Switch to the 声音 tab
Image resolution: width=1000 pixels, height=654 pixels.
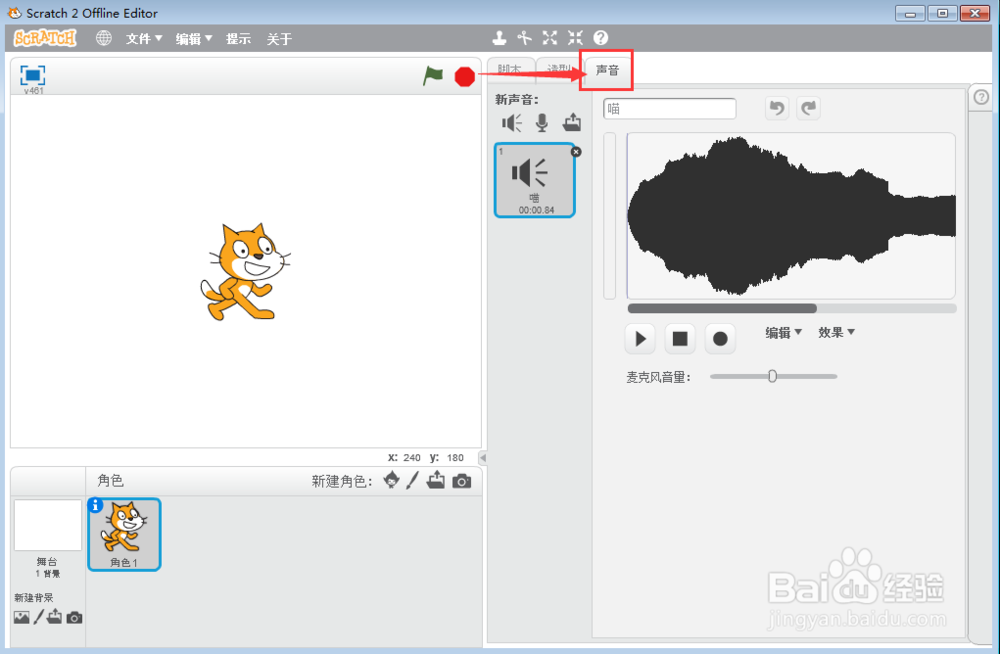(607, 70)
